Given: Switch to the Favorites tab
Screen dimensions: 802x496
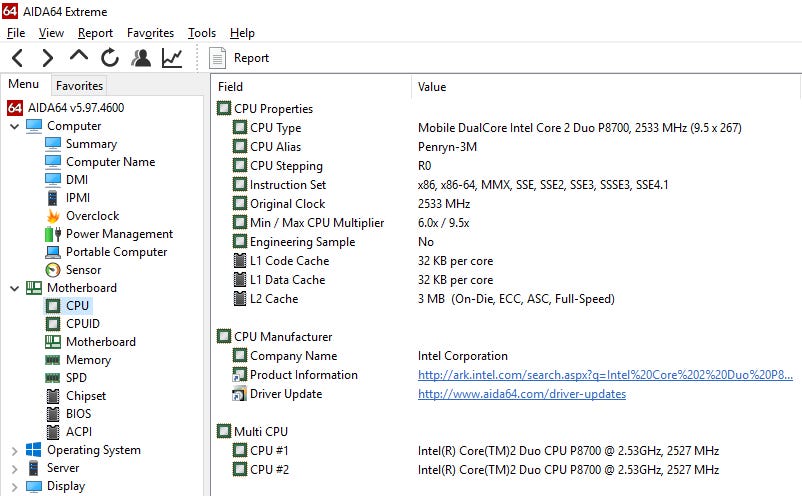Looking at the screenshot, I should 79,86.
